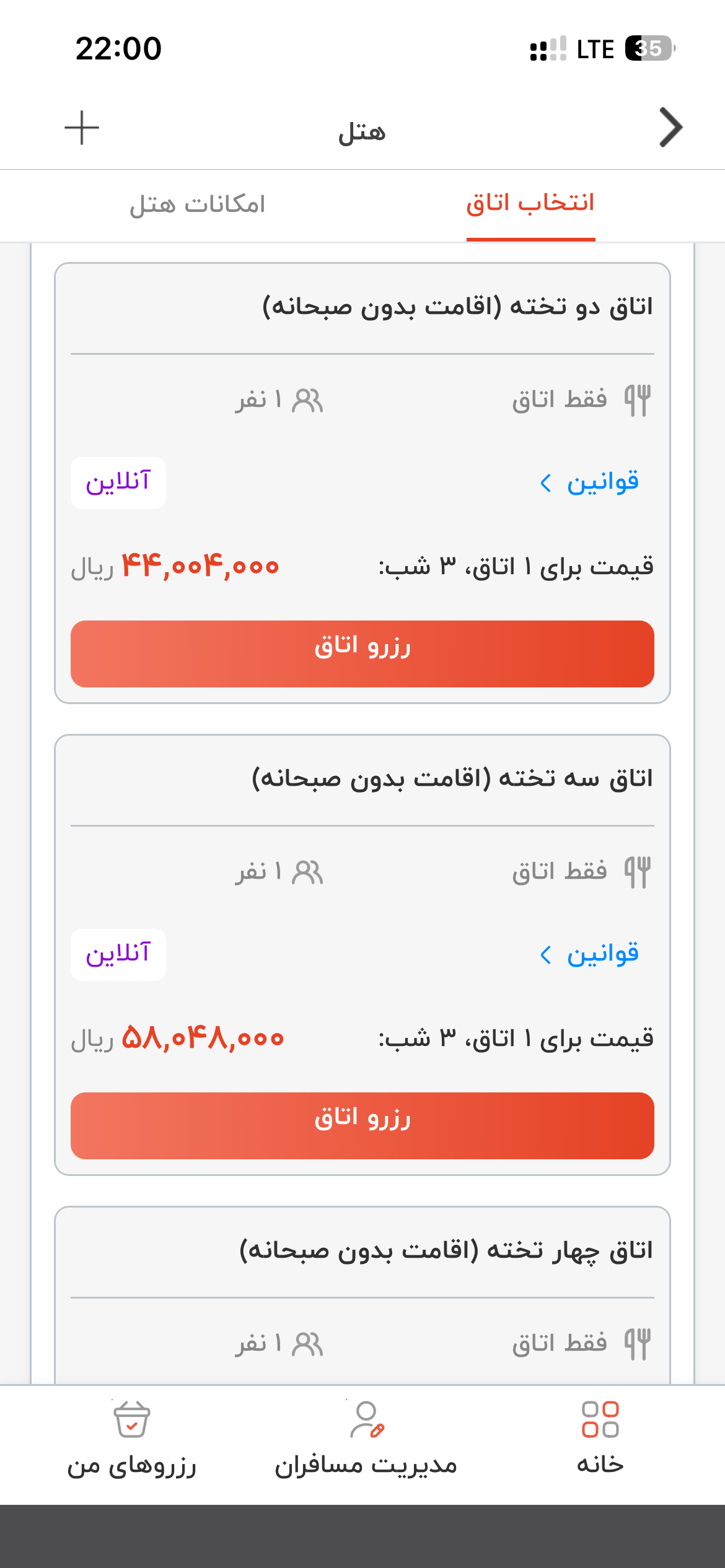Go back using the header chevron arrow
The height and width of the screenshot is (1568, 725).
pyautogui.click(x=671, y=128)
